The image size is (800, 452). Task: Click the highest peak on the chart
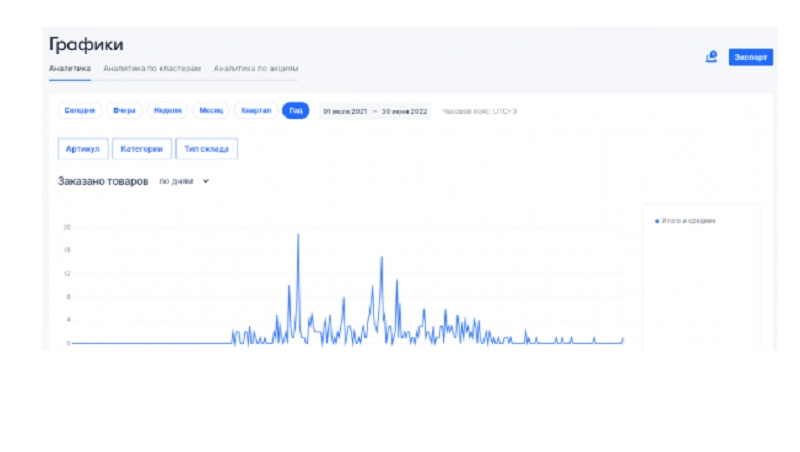(298, 236)
